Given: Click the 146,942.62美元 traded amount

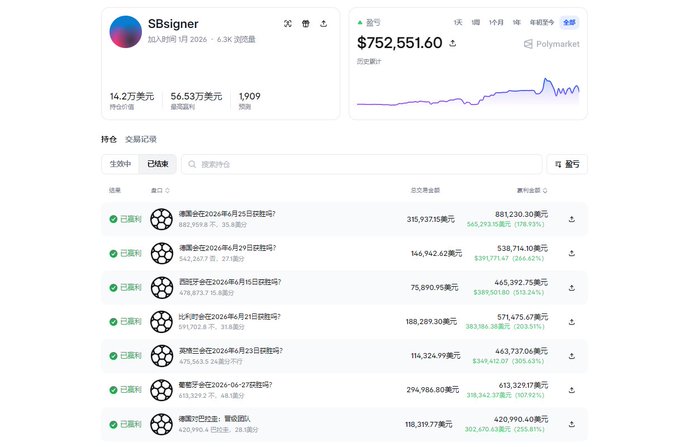Looking at the screenshot, I should pos(436,253).
